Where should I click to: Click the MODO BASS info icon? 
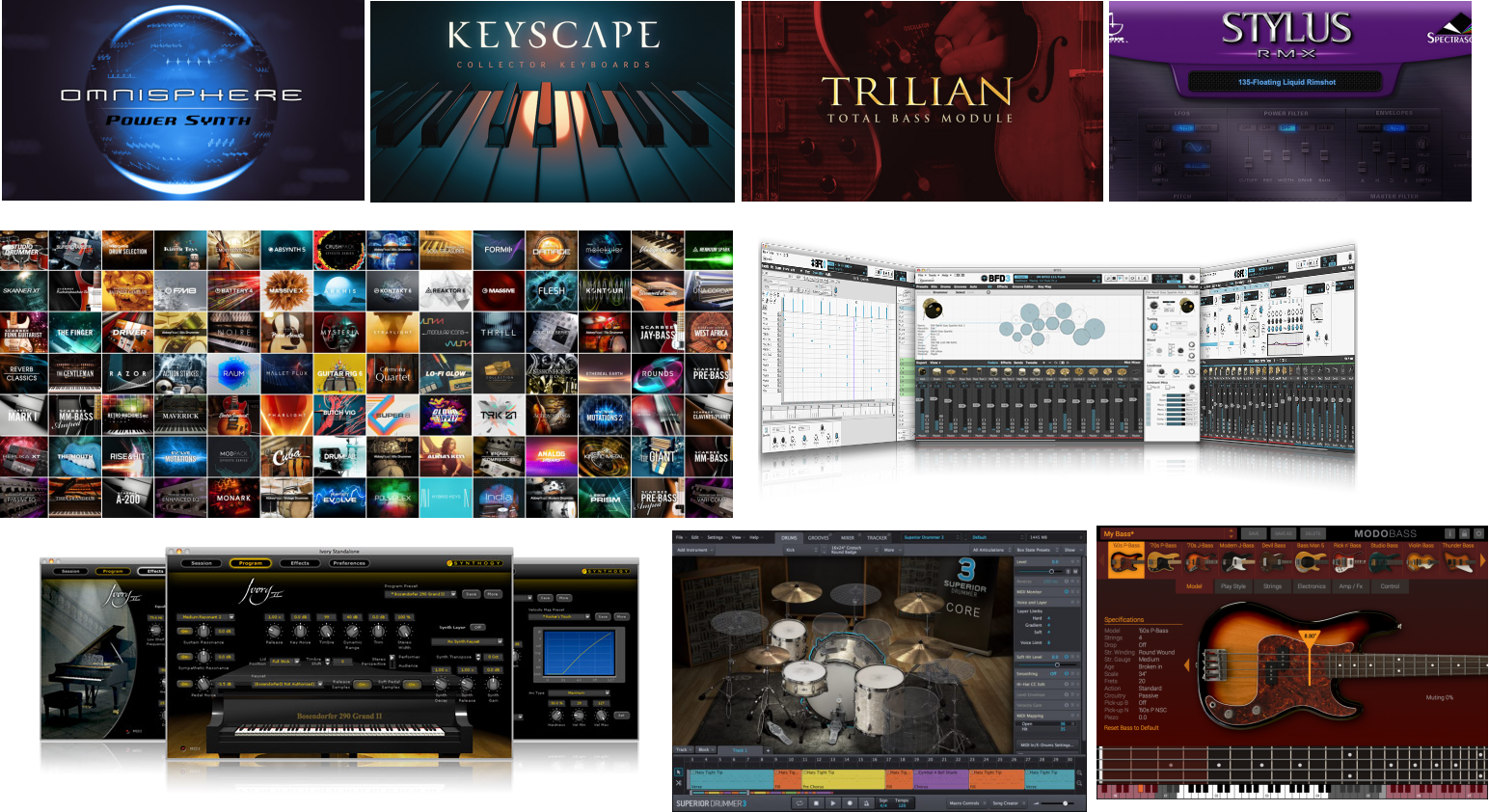pyautogui.click(x=1449, y=533)
